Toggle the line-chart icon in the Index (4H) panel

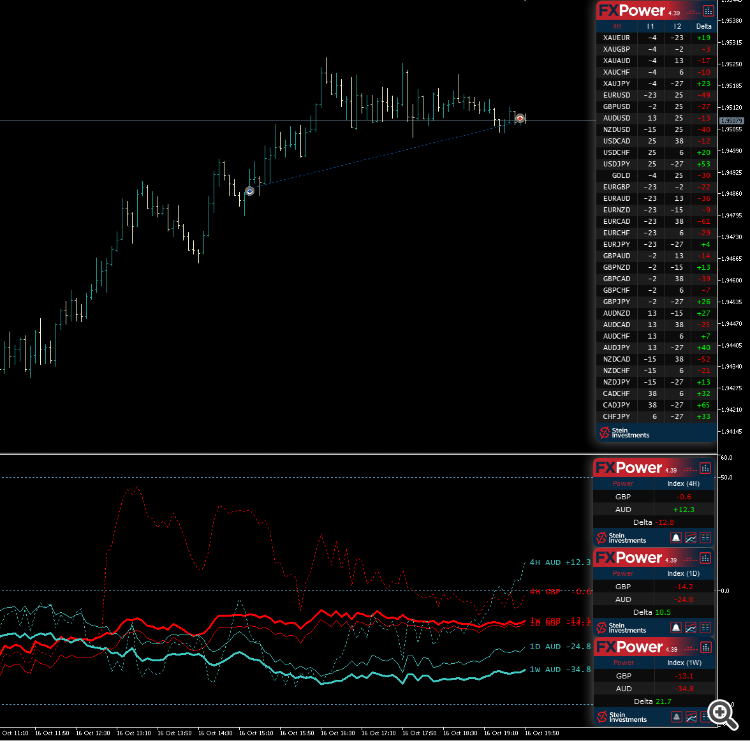pos(691,538)
